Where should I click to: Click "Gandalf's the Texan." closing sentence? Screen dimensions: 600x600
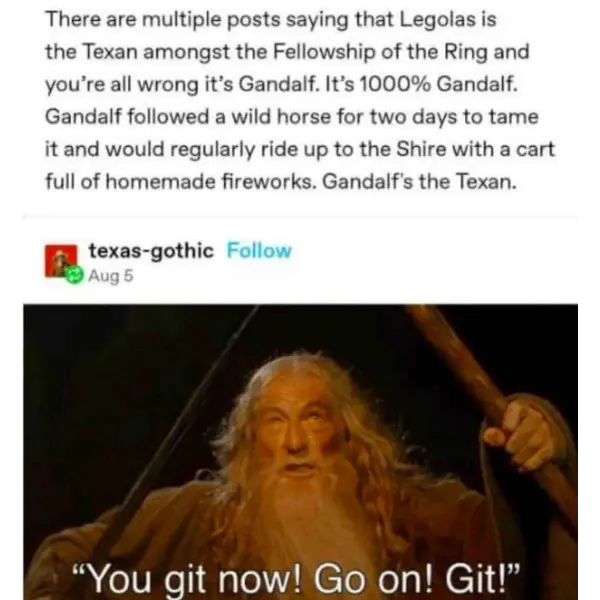pyautogui.click(x=419, y=181)
